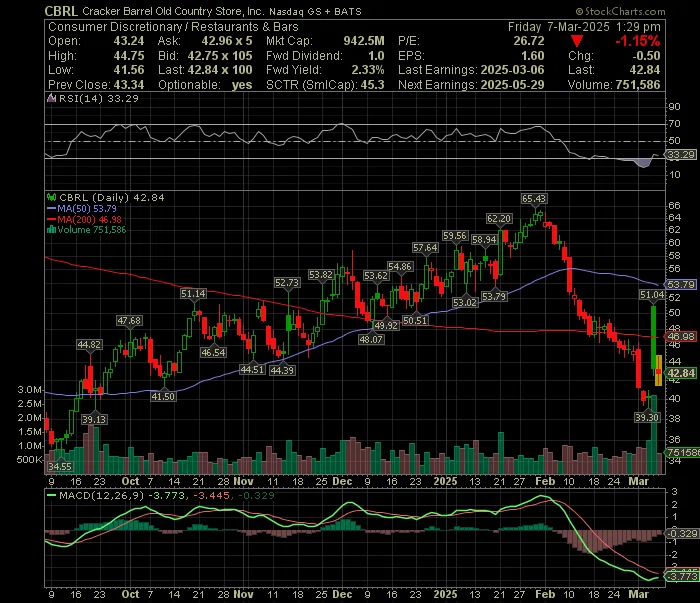Select the 47.68 price label
Viewport: 700px width, 603px height.
[129, 320]
